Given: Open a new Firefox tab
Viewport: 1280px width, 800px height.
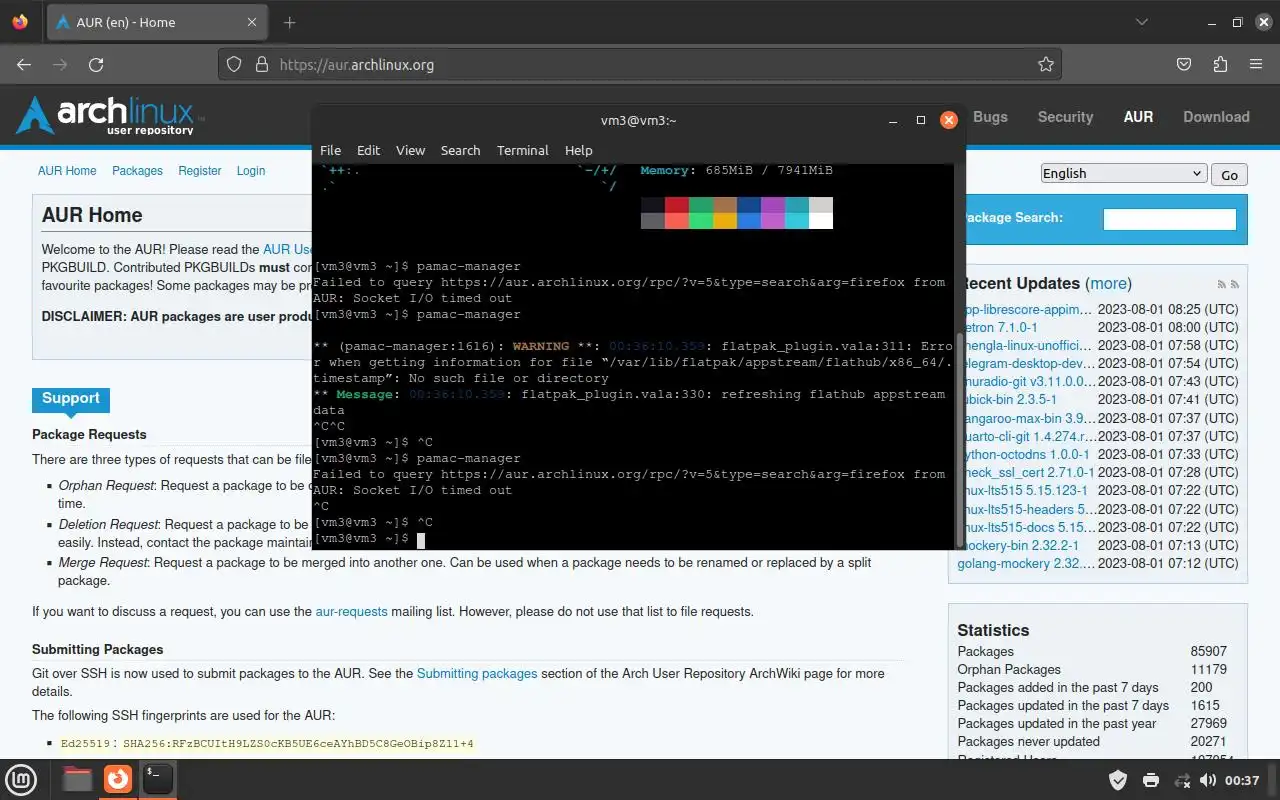Looking at the screenshot, I should pyautogui.click(x=289, y=22).
